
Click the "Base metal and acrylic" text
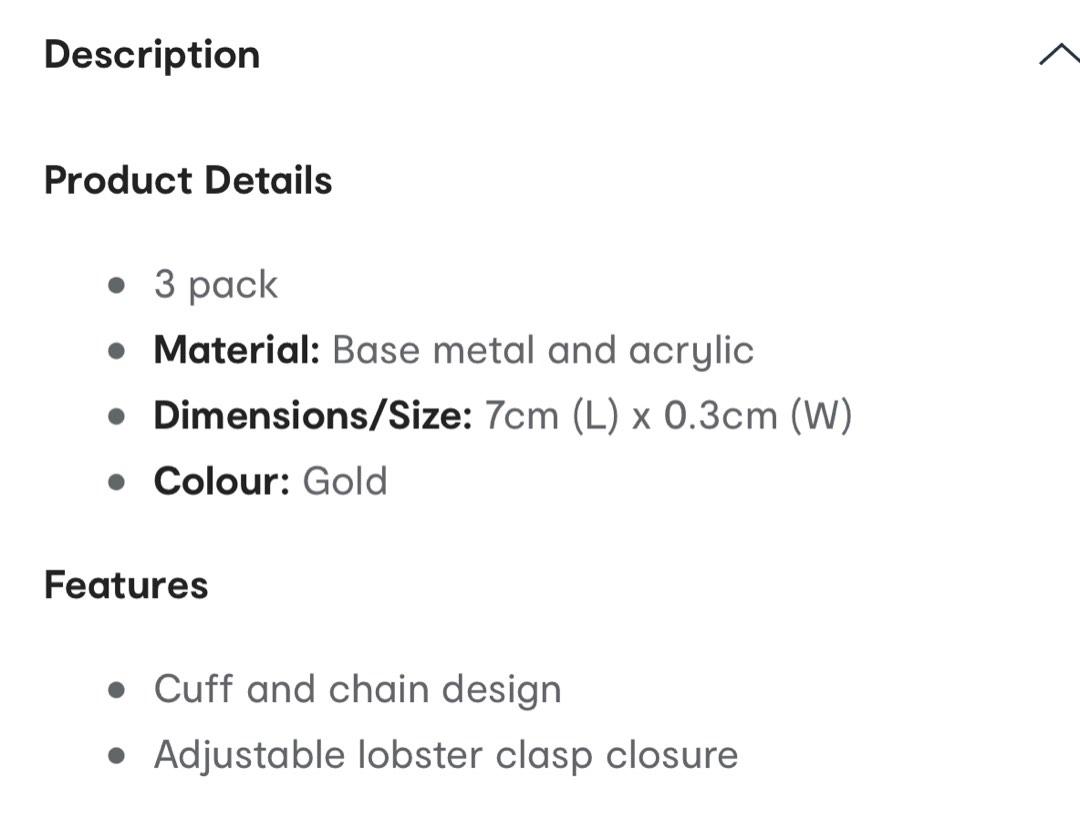(543, 351)
